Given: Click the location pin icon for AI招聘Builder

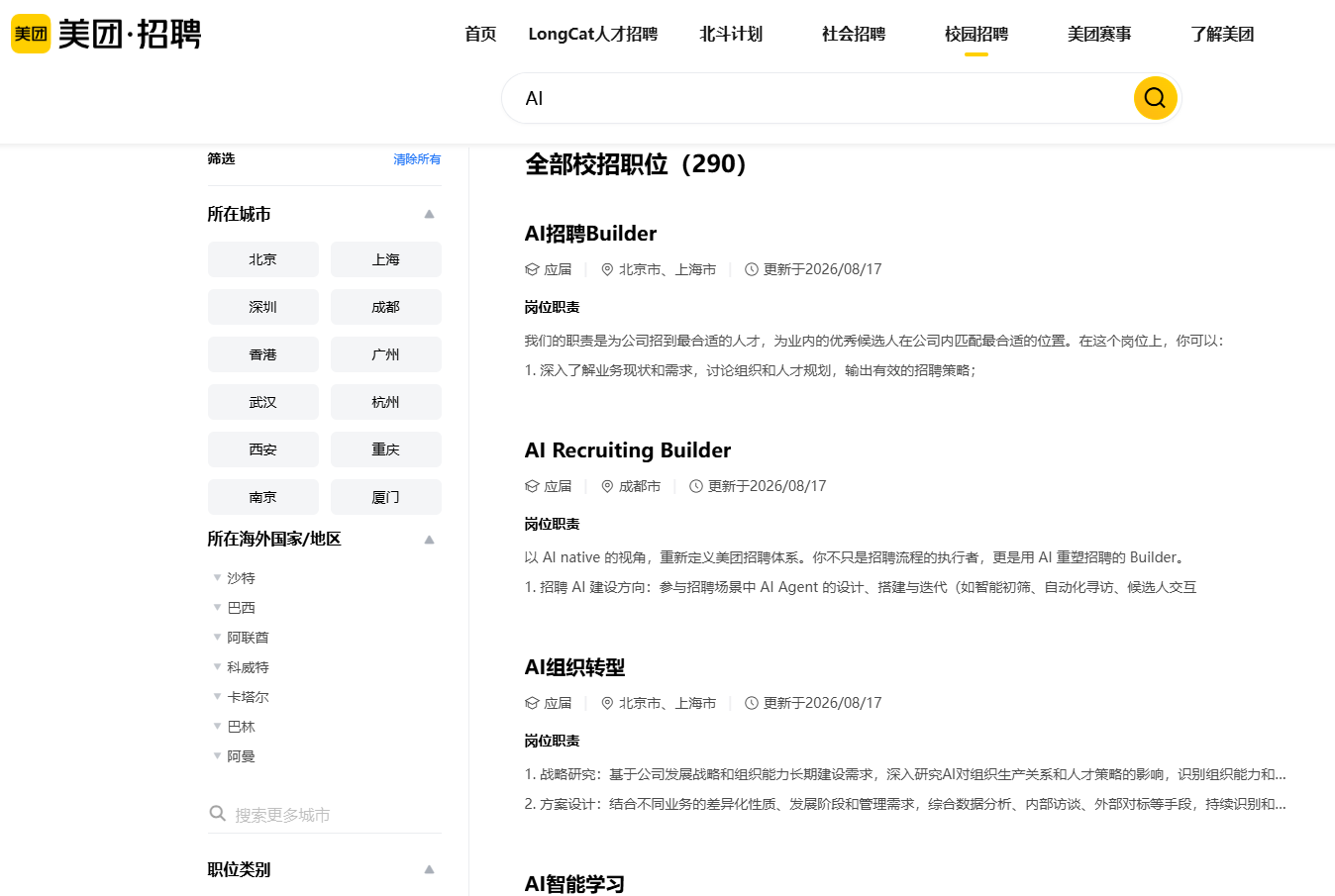Looking at the screenshot, I should tap(607, 269).
